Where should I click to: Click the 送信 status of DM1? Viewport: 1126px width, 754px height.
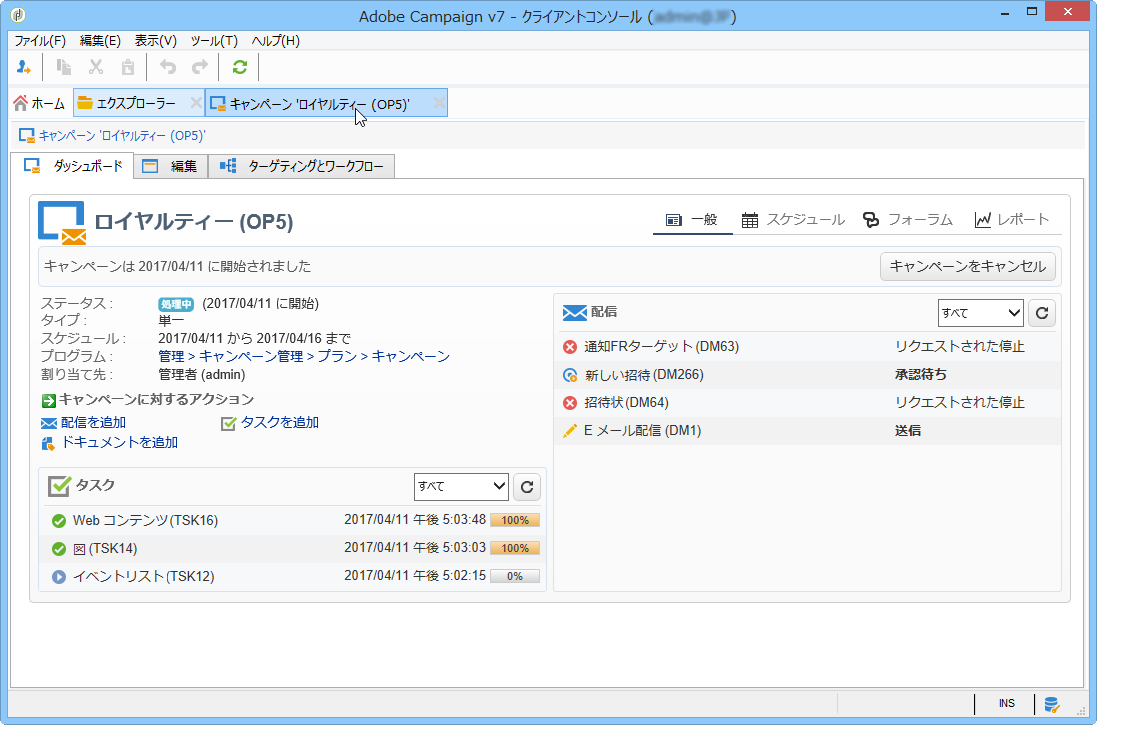pyautogui.click(x=908, y=431)
